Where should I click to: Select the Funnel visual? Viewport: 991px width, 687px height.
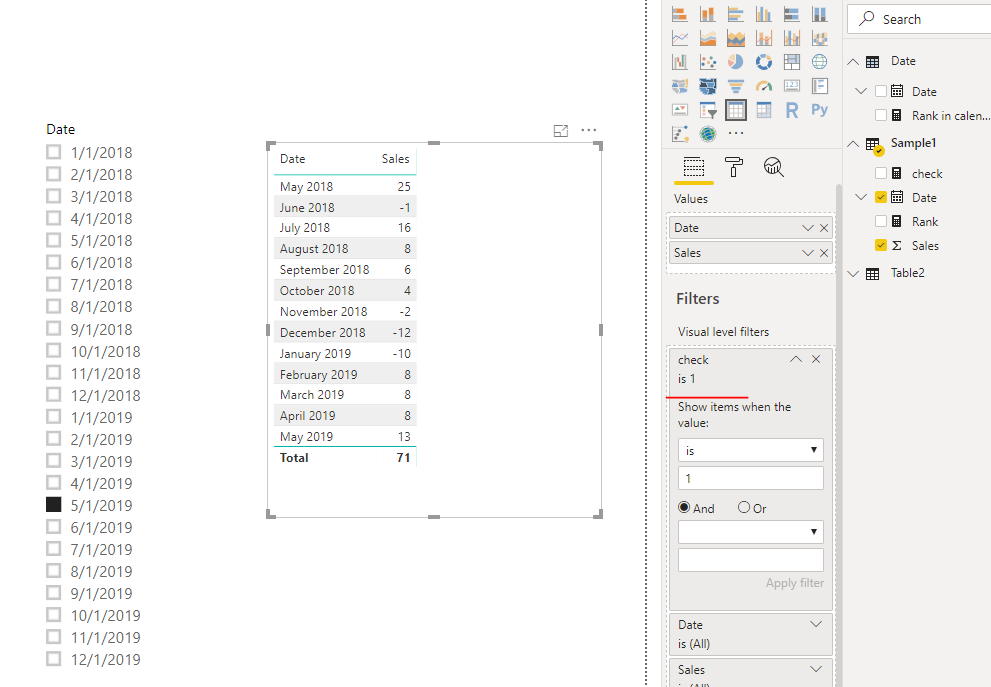(x=736, y=86)
